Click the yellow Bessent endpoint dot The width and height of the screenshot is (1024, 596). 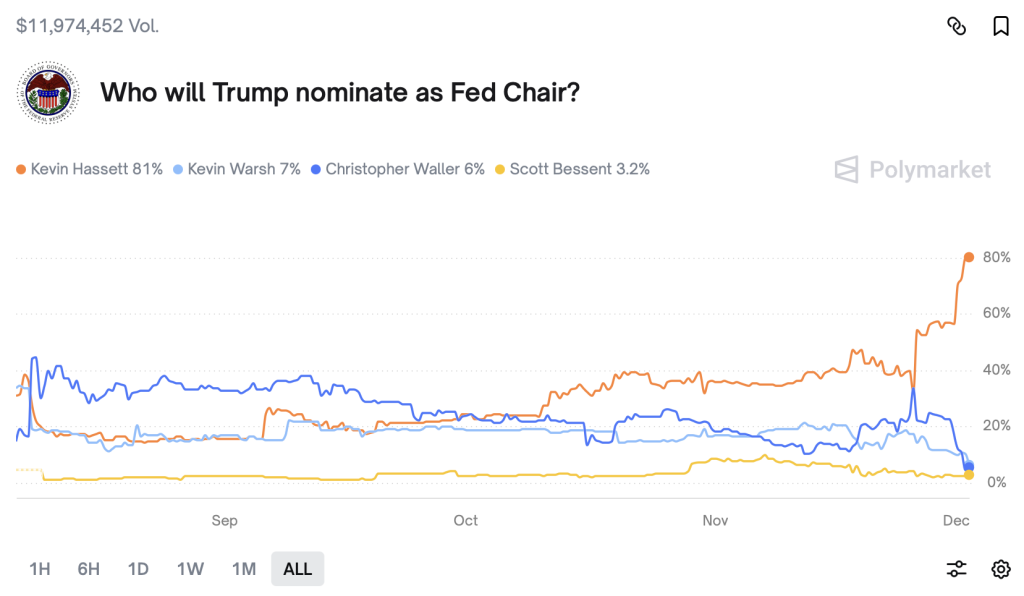pos(968,475)
